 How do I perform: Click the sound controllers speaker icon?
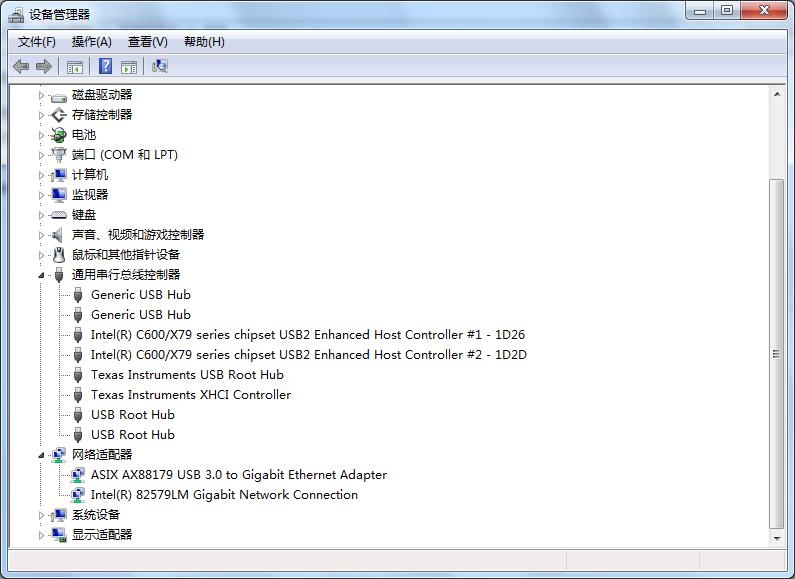pos(59,235)
